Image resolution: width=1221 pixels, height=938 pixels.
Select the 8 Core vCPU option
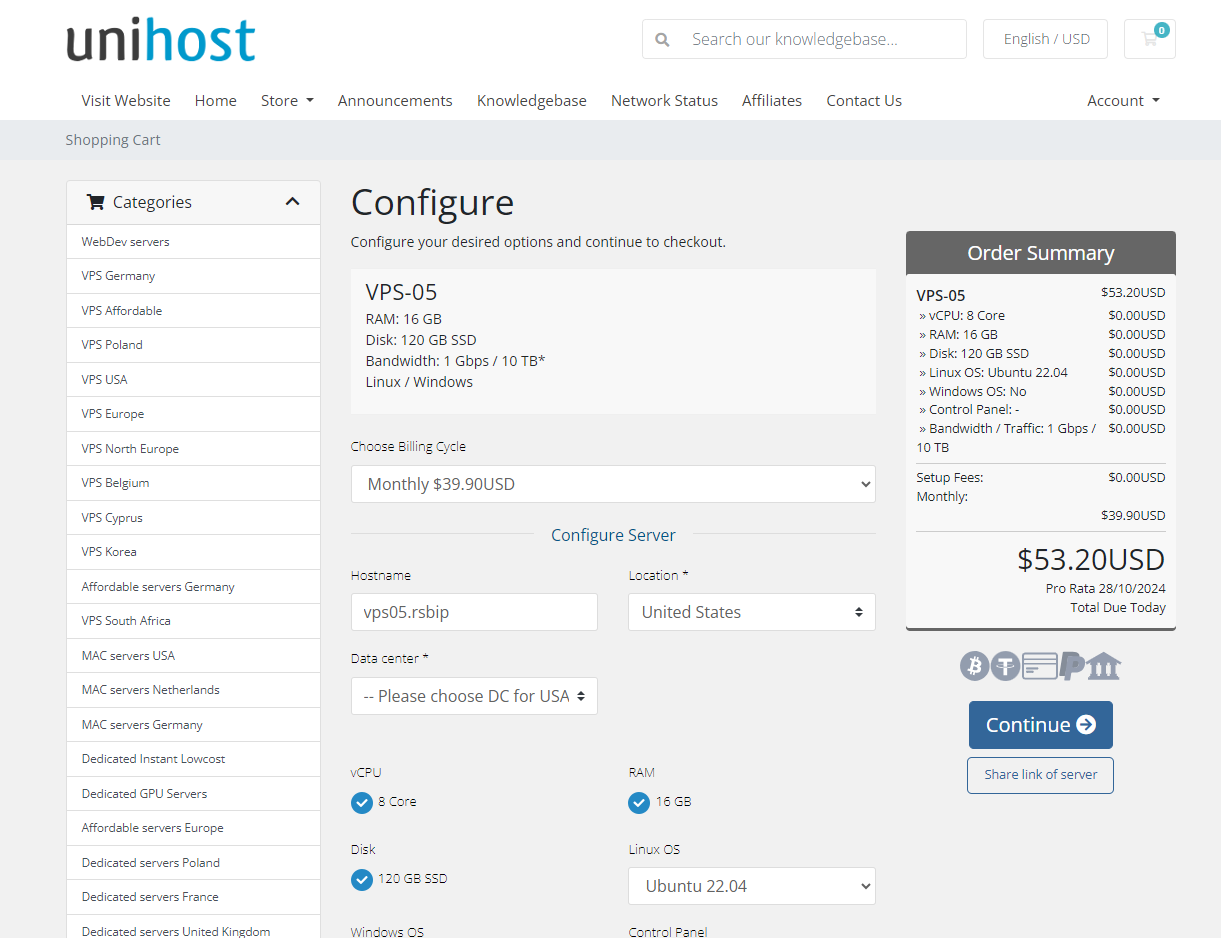pos(362,802)
